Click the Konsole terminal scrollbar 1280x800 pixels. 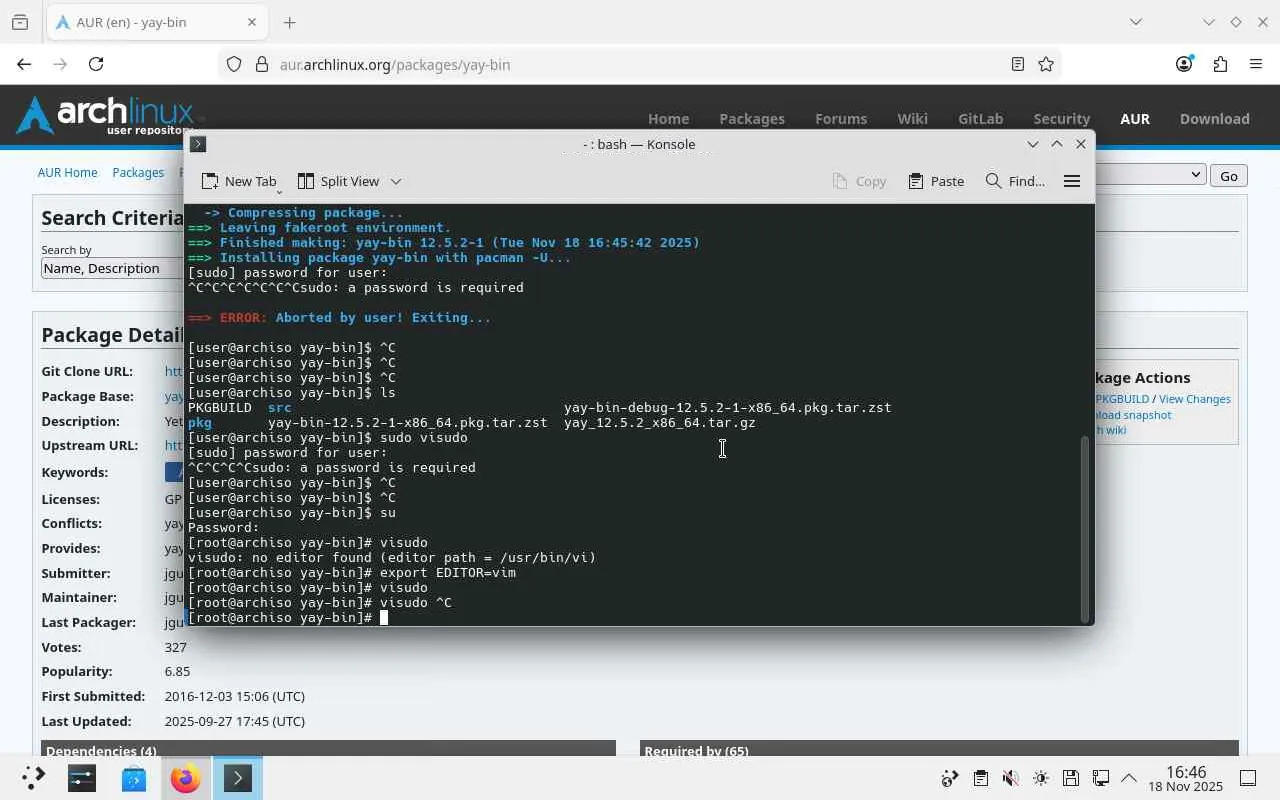click(x=1084, y=528)
